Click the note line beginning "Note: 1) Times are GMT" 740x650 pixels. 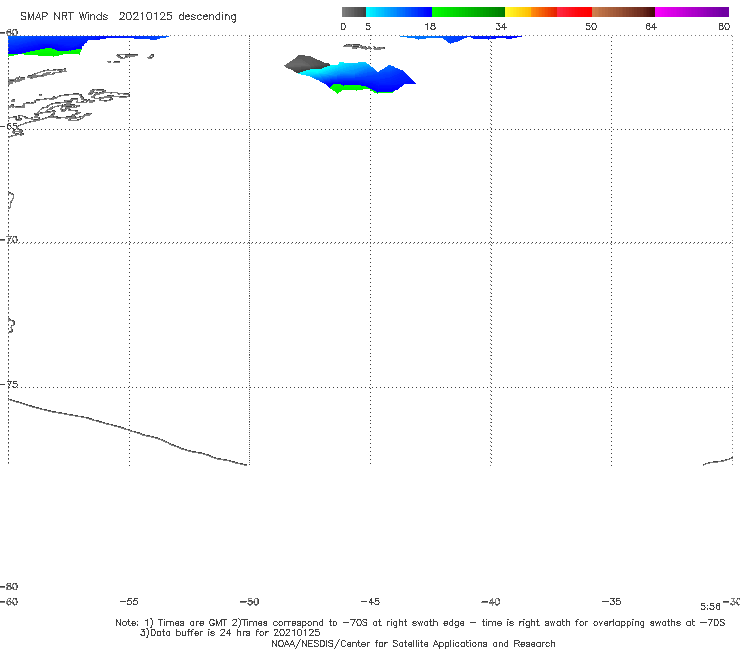pos(420,623)
